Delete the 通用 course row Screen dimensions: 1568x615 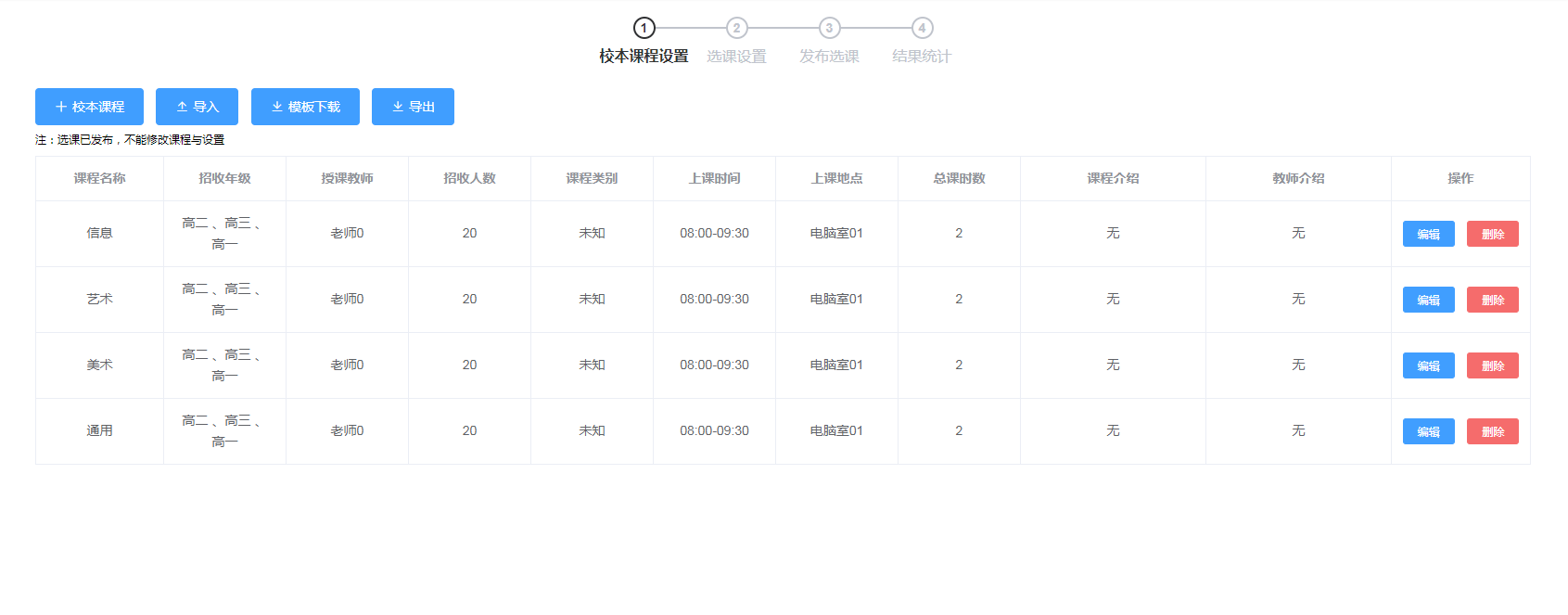coord(1492,431)
